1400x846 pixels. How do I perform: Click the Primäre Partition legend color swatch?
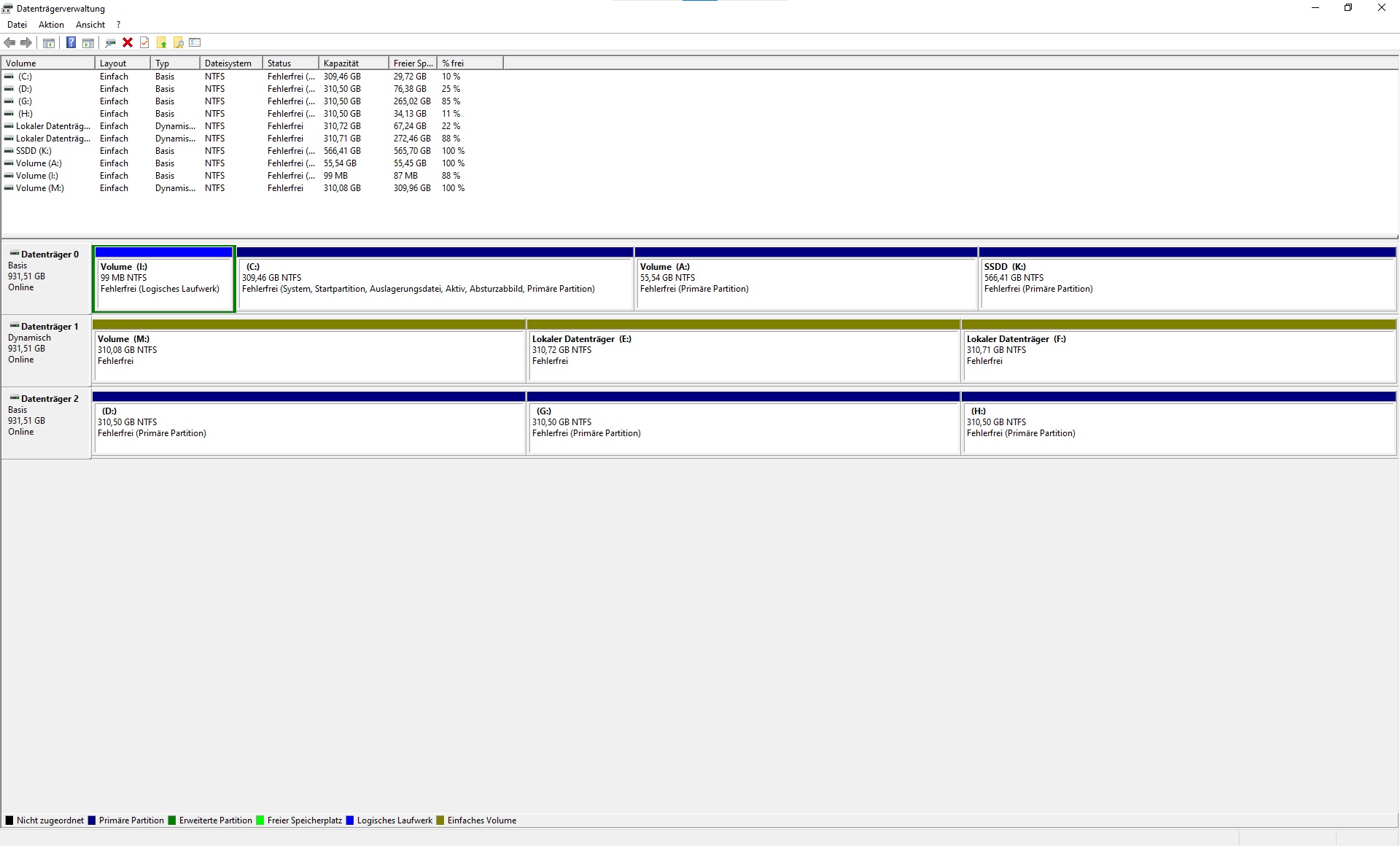pyautogui.click(x=92, y=820)
